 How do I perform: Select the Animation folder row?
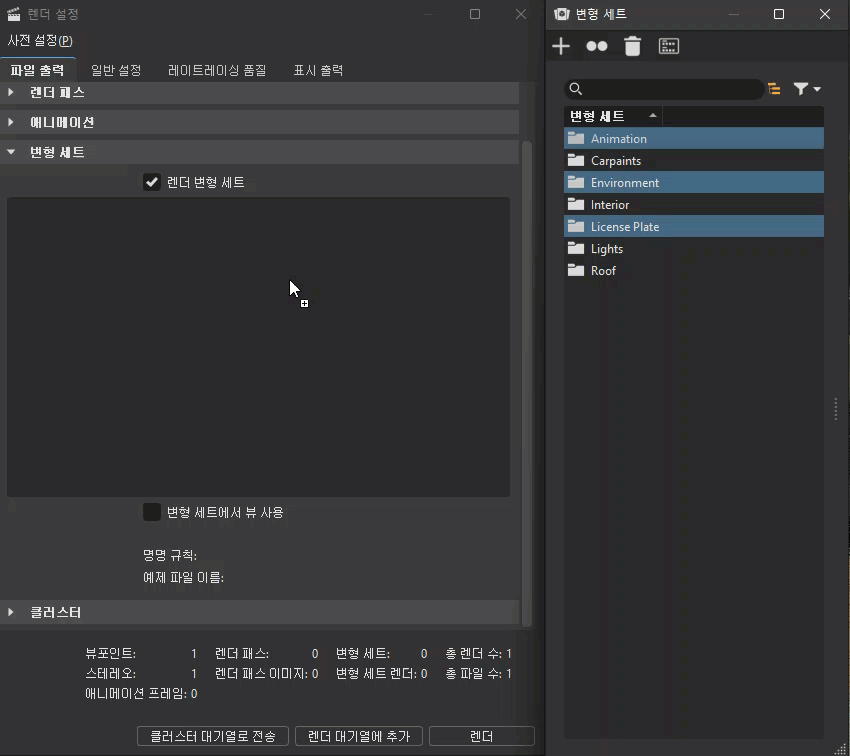[x=693, y=139]
